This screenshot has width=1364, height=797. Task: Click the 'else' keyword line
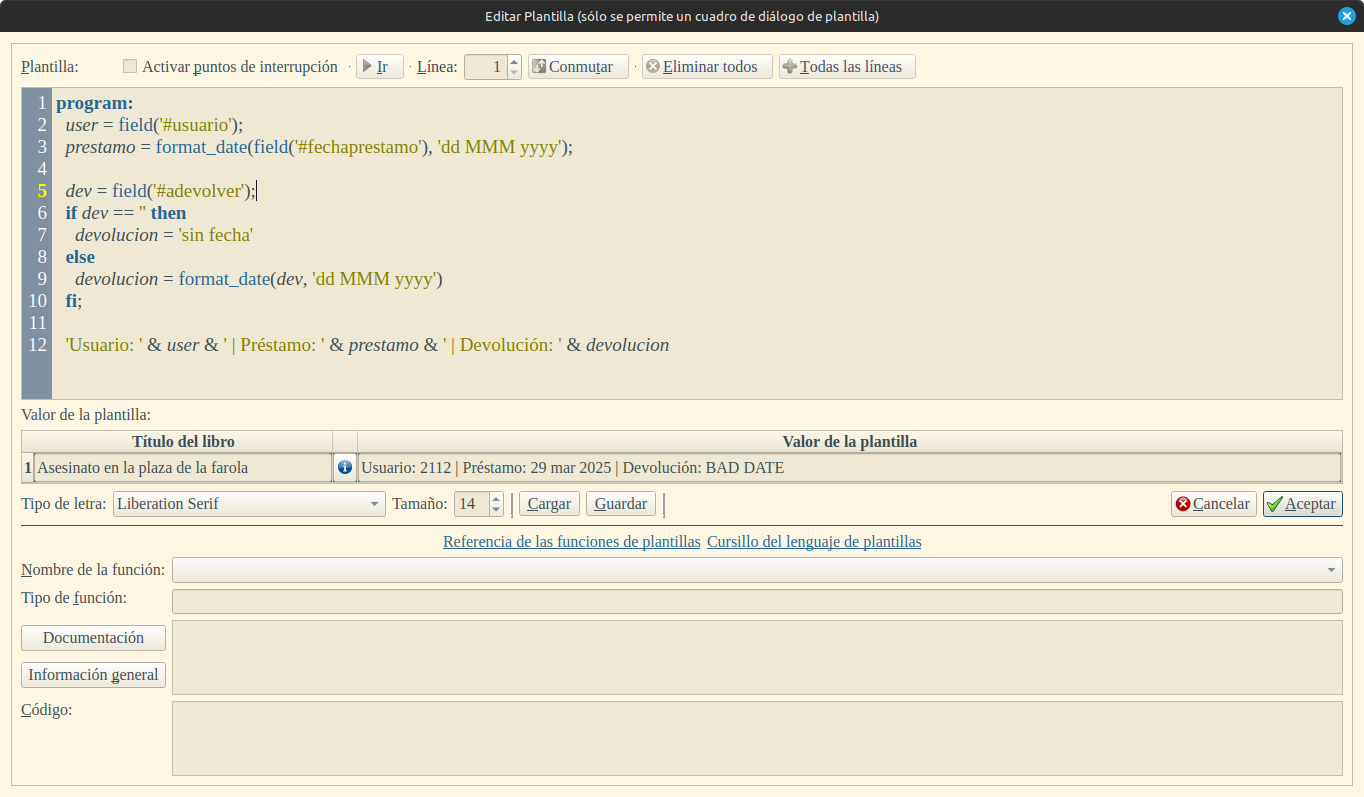click(80, 257)
